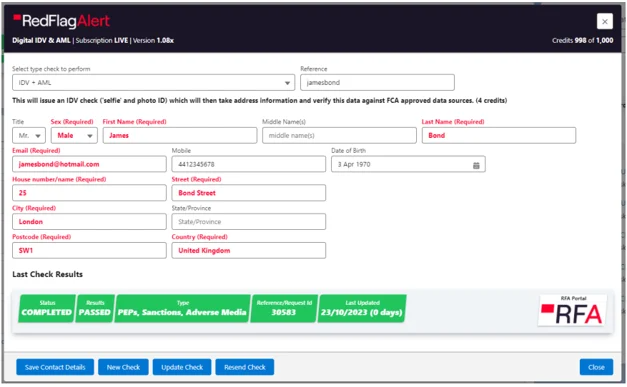The height and width of the screenshot is (387, 627).
Task: Select the Email field jamesbond@hotmail.com
Action: (89, 164)
